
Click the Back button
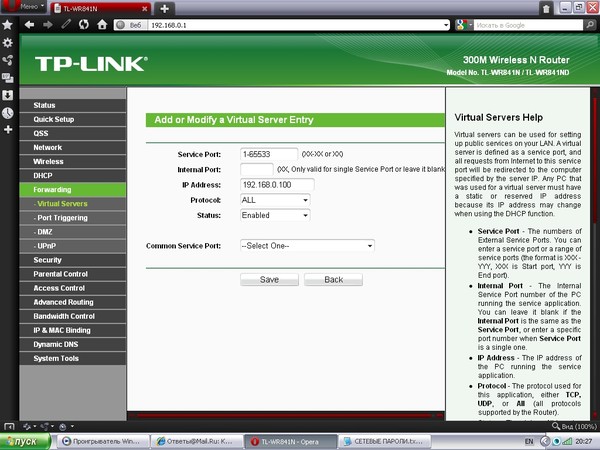tap(333, 280)
